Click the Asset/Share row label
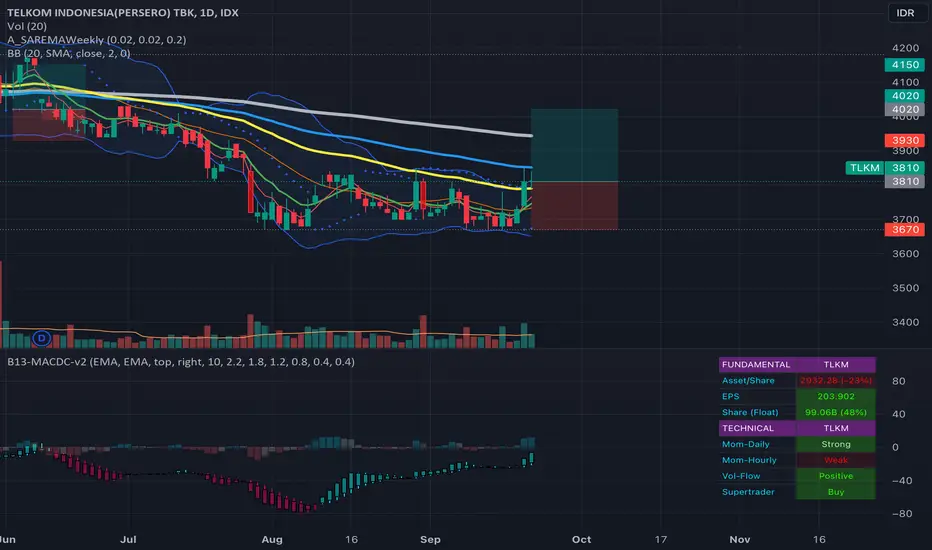The image size is (932, 550). tap(748, 381)
